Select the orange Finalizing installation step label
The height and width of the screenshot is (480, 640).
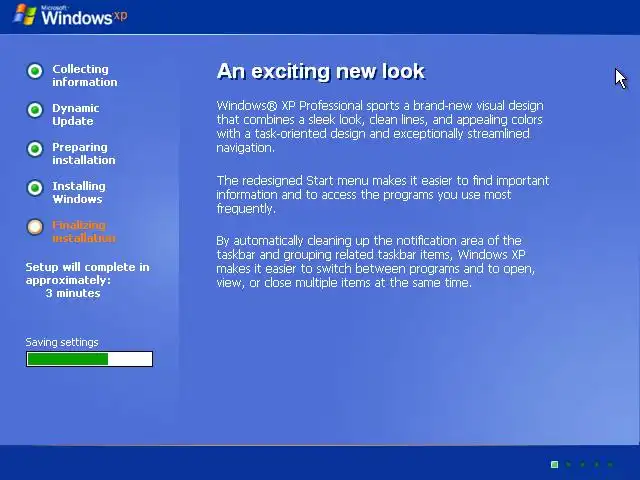coord(84,231)
